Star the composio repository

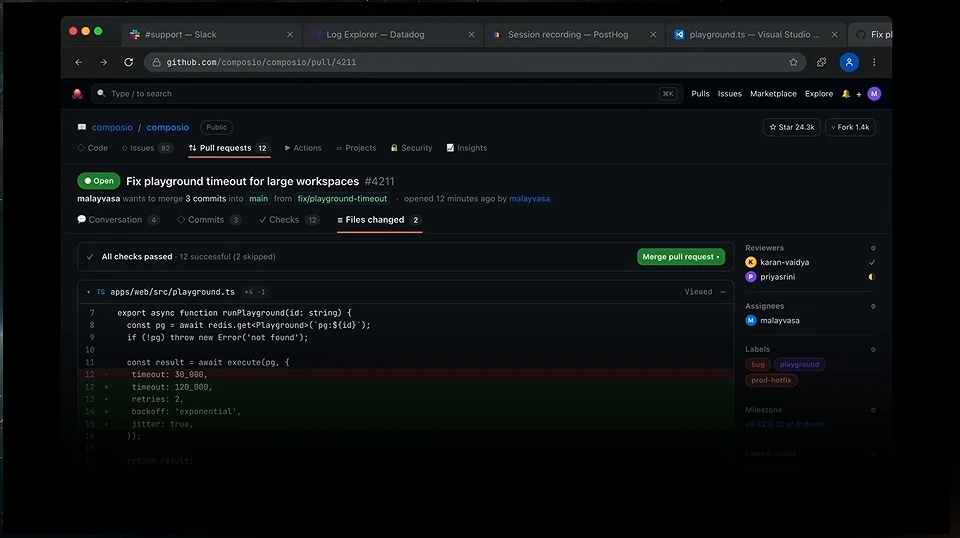click(792, 127)
